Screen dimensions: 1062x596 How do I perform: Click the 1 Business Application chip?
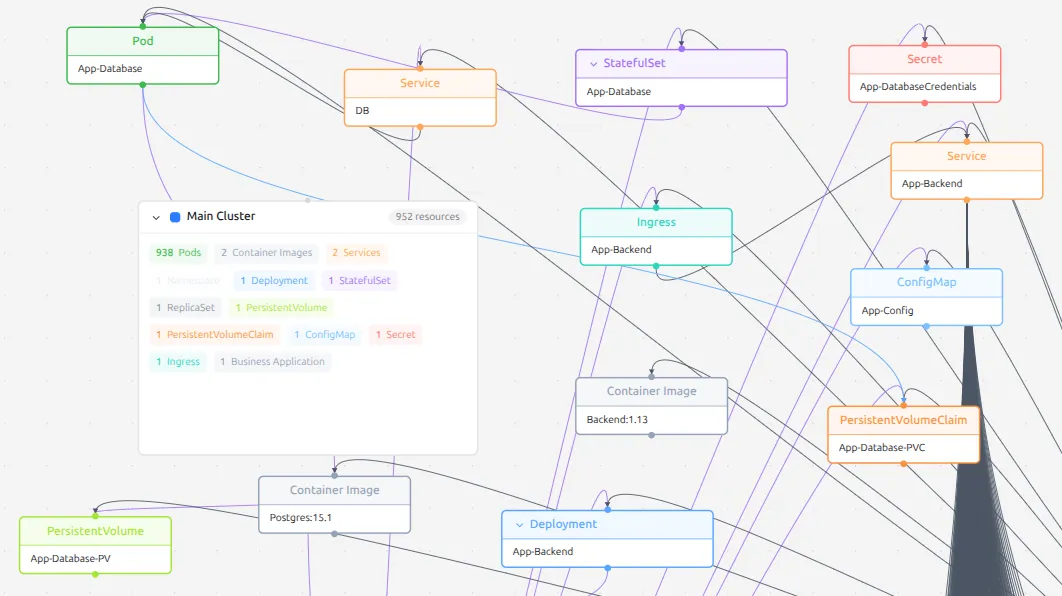tap(274, 361)
